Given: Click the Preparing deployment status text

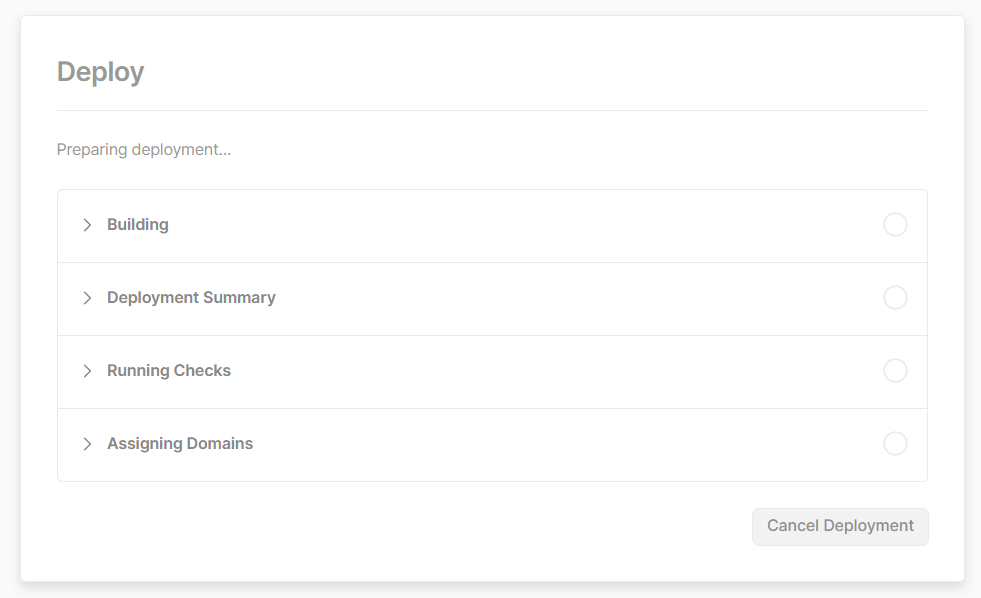Looking at the screenshot, I should (143, 150).
